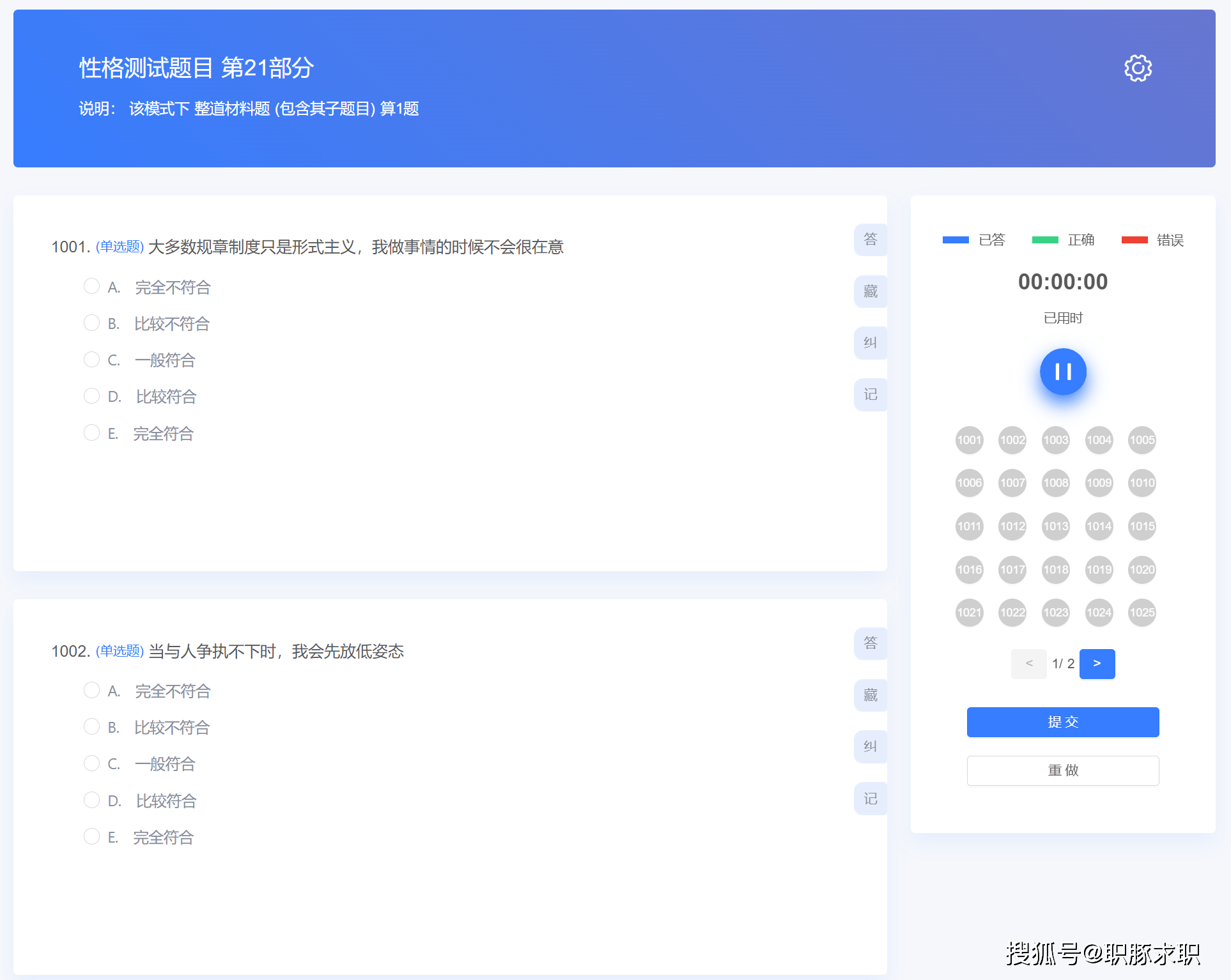This screenshot has height=980, width=1231.
Task: Choose option E 完全符合 for question 1002
Action: pyautogui.click(x=92, y=836)
